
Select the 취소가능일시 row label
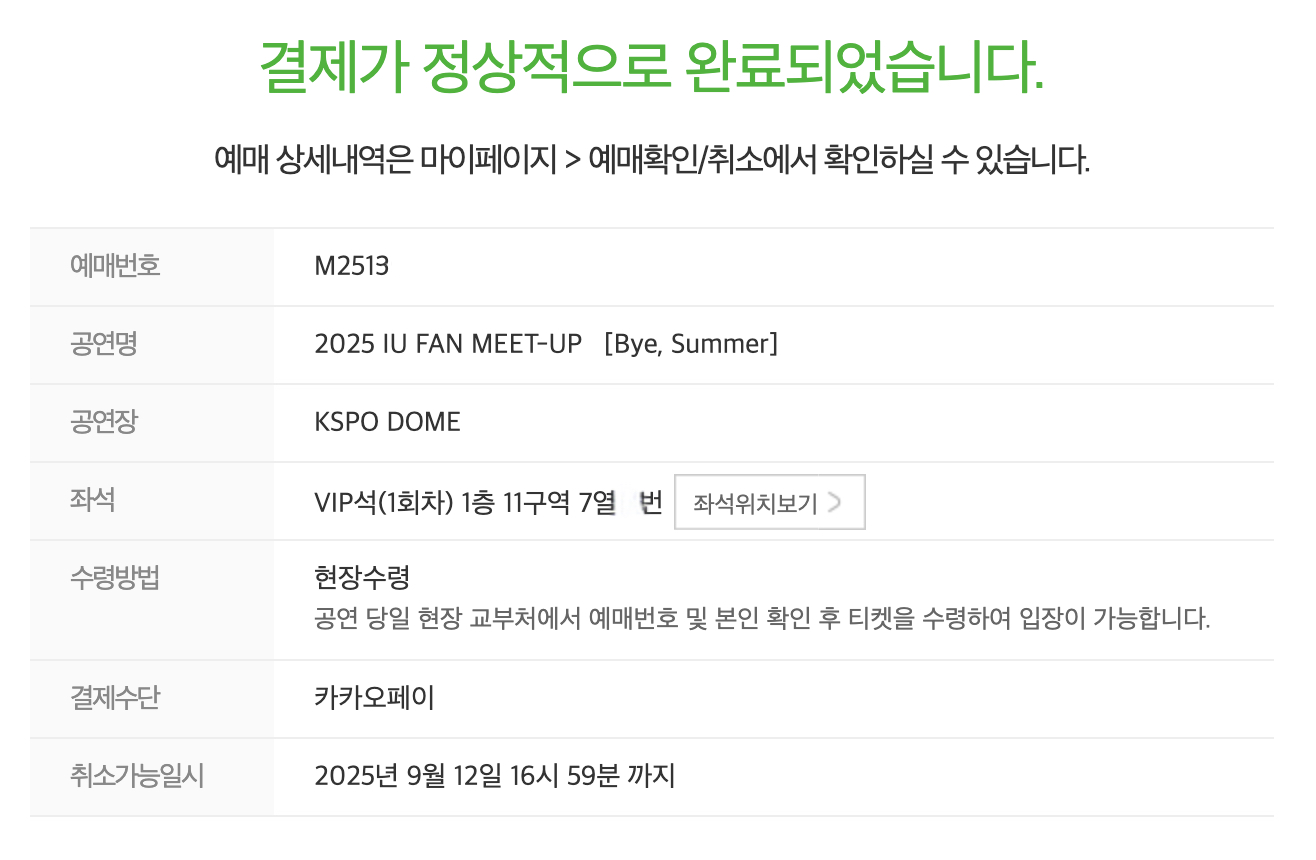pos(136,776)
